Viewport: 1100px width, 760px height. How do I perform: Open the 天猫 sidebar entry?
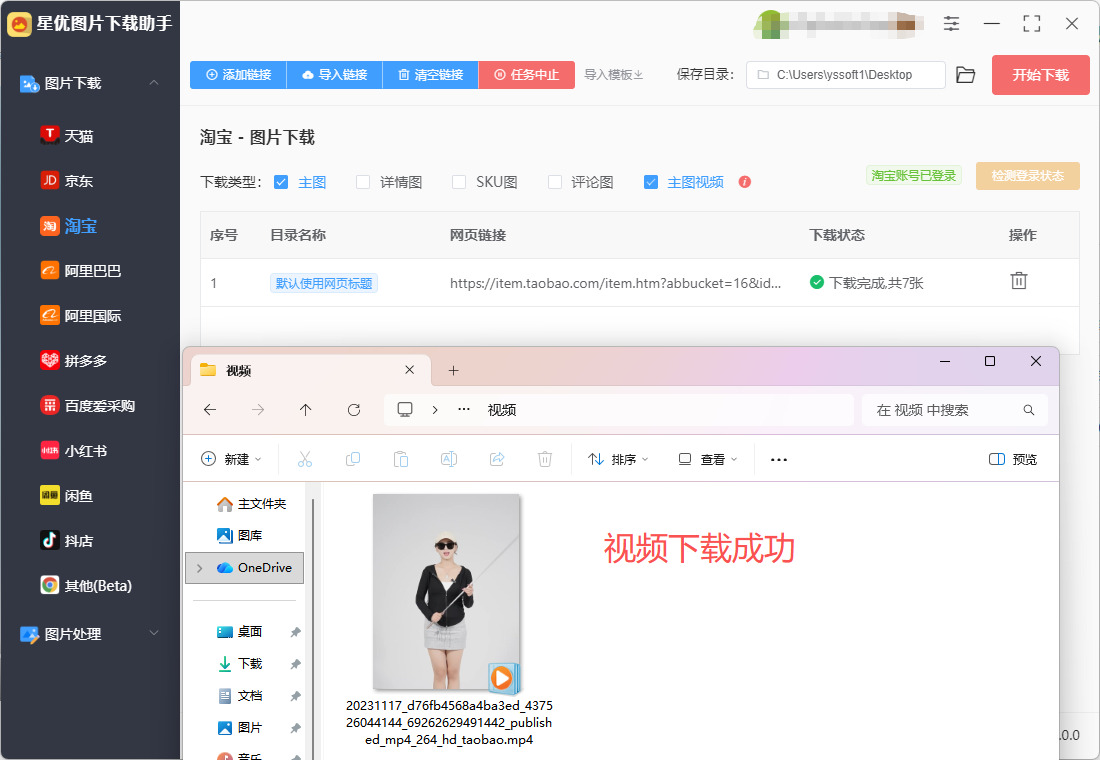[67, 135]
